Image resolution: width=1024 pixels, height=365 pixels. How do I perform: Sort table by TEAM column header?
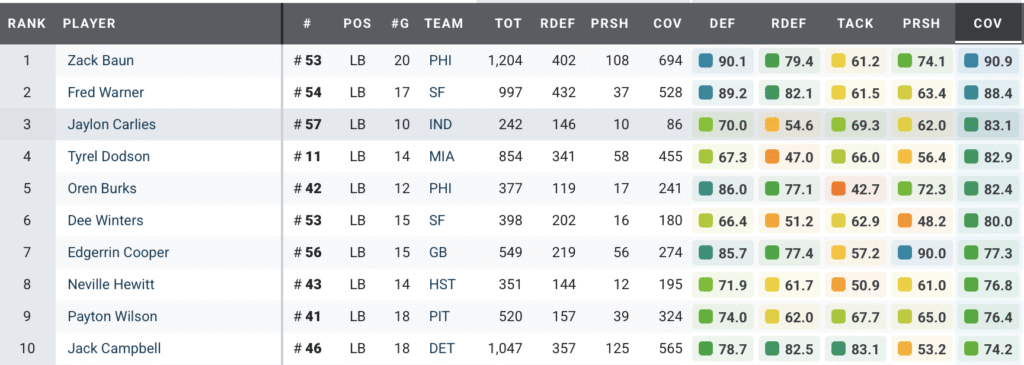point(443,24)
